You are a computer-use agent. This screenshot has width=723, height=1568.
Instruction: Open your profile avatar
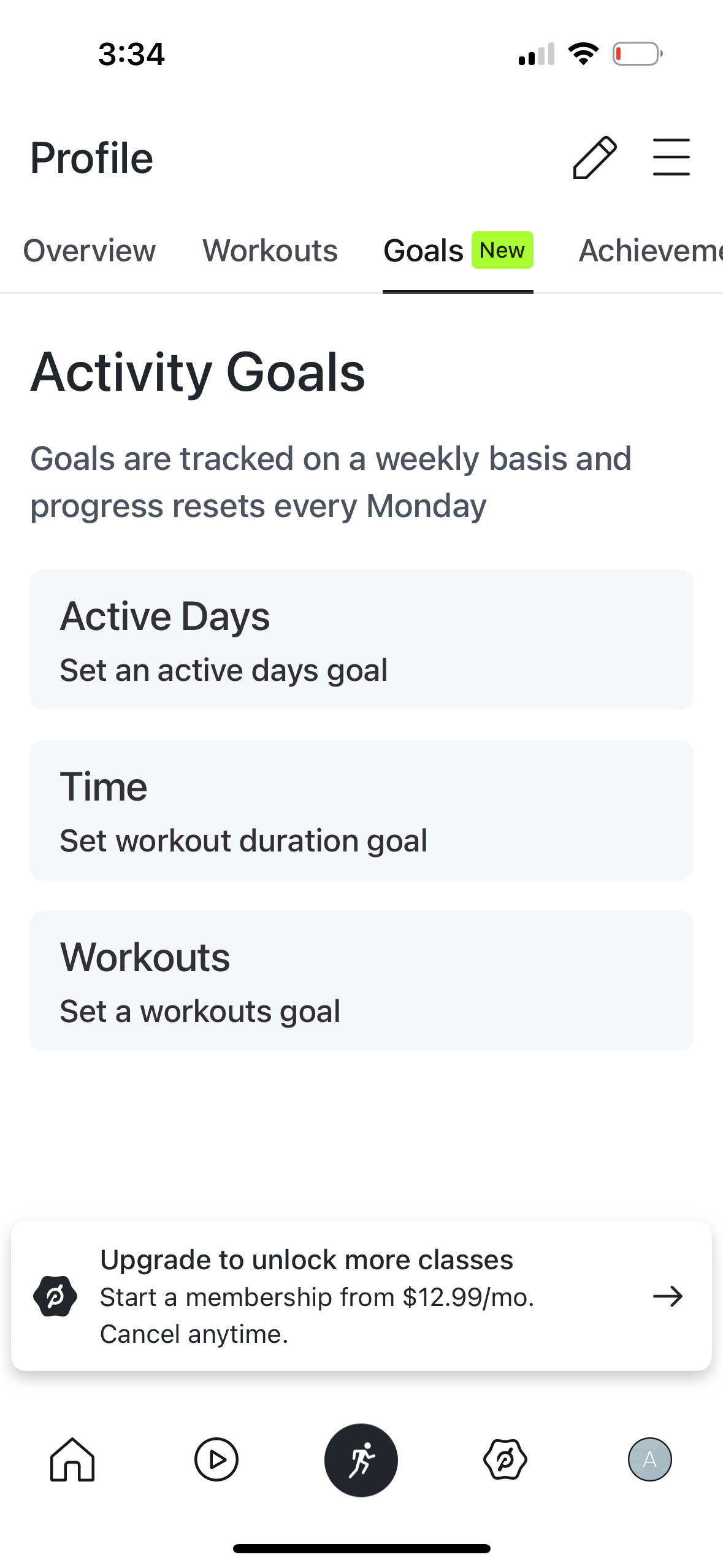[x=650, y=1460]
